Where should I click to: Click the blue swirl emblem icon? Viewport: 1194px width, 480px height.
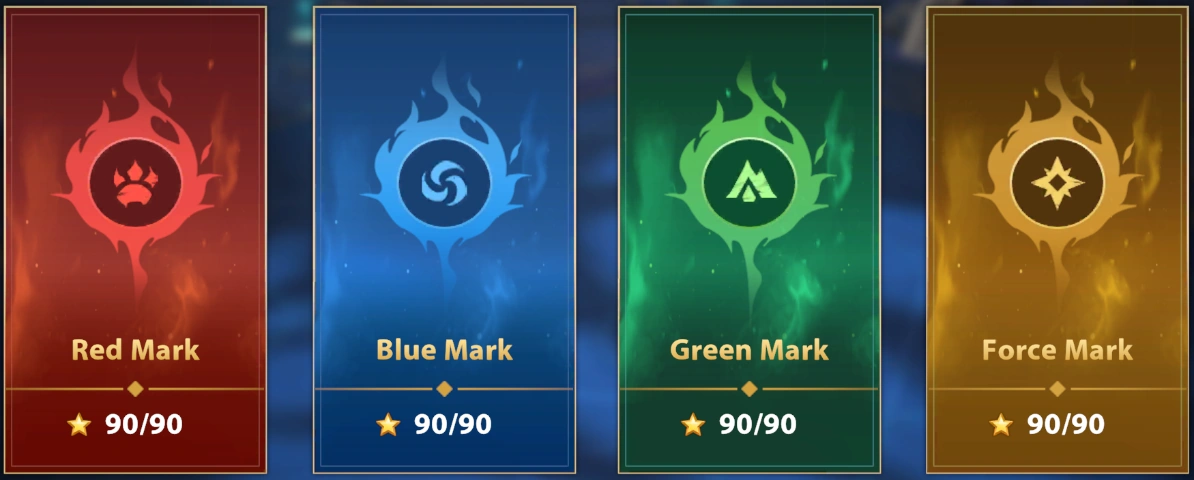coord(444,183)
